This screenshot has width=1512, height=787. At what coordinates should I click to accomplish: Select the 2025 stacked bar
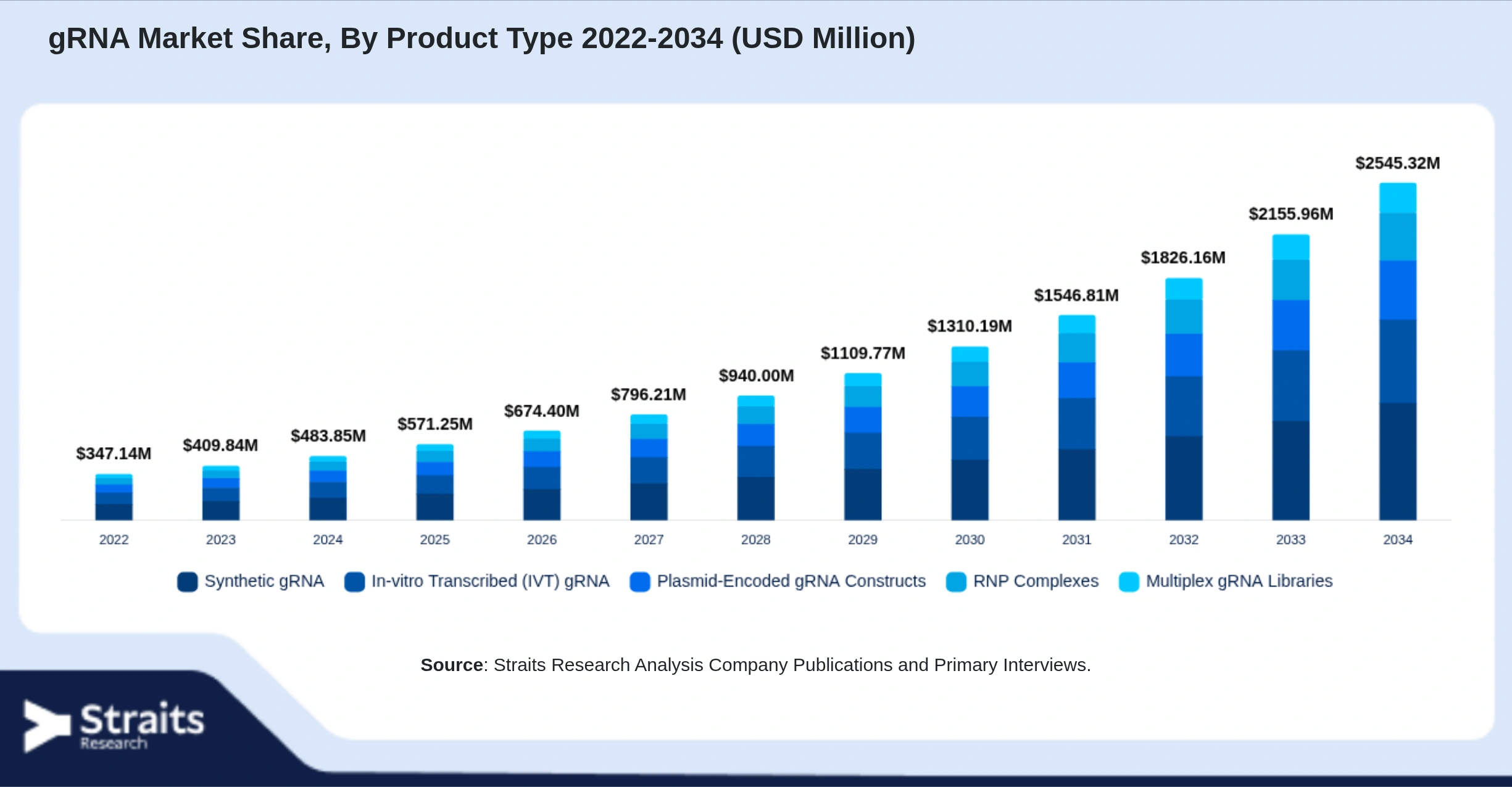pos(434,482)
